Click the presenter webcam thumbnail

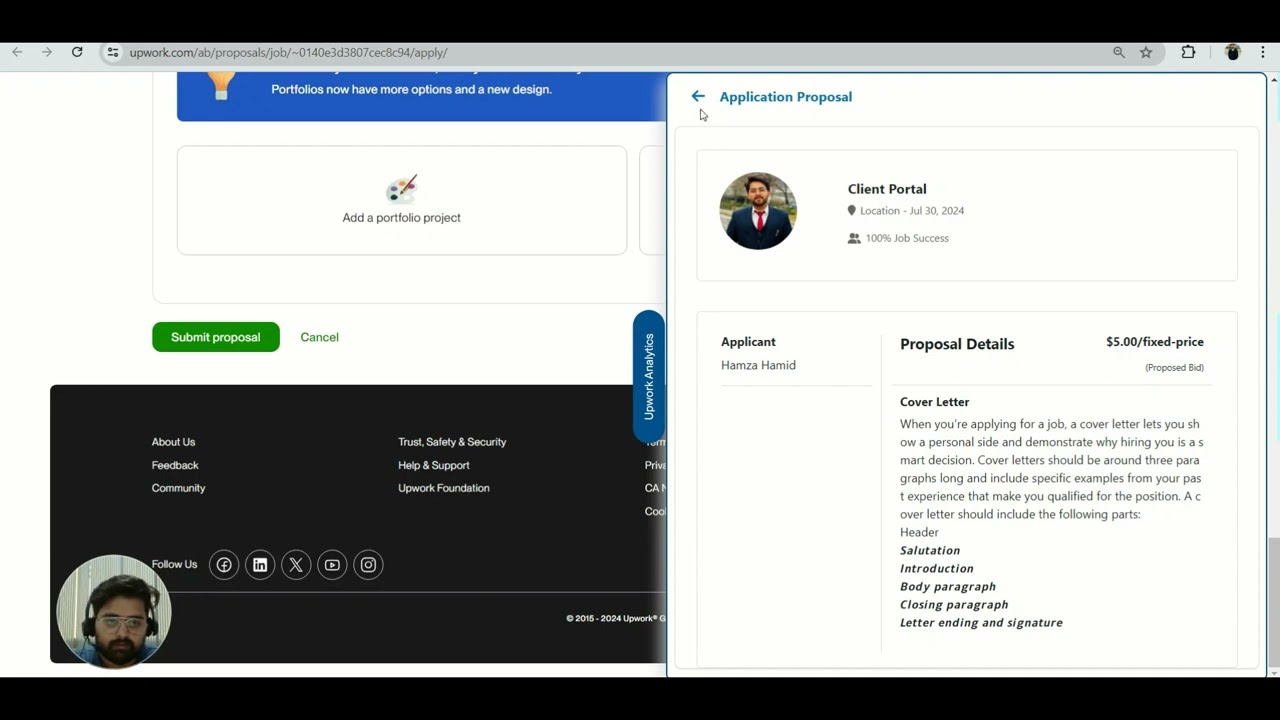(x=114, y=611)
